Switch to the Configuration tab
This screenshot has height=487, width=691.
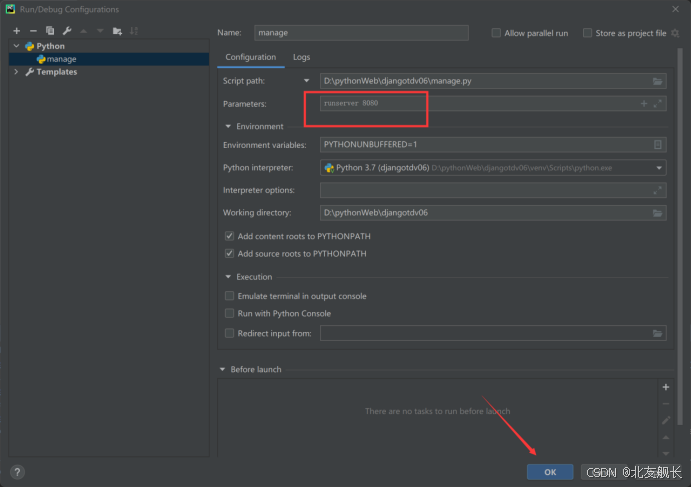tap(251, 57)
